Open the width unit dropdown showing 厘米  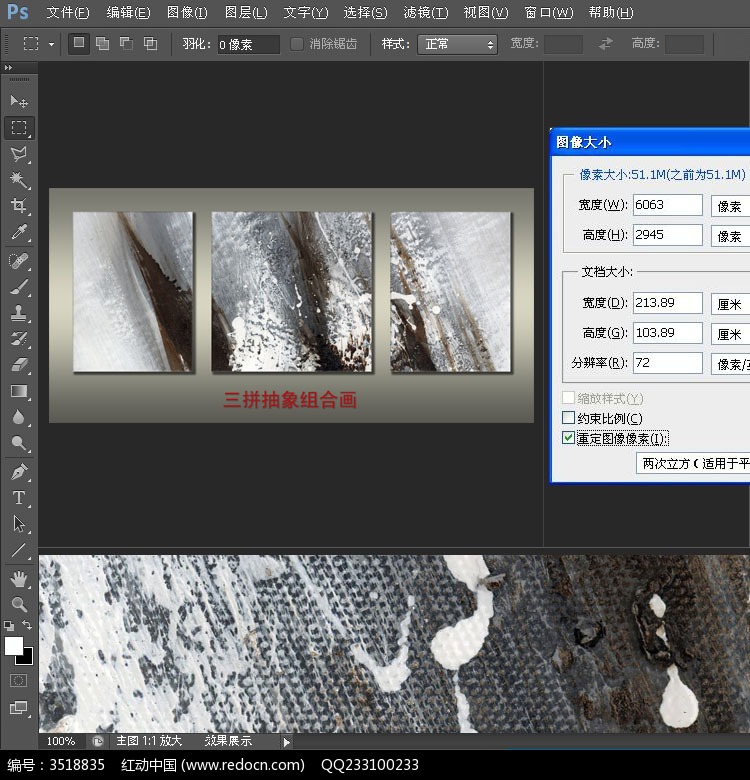tap(730, 303)
